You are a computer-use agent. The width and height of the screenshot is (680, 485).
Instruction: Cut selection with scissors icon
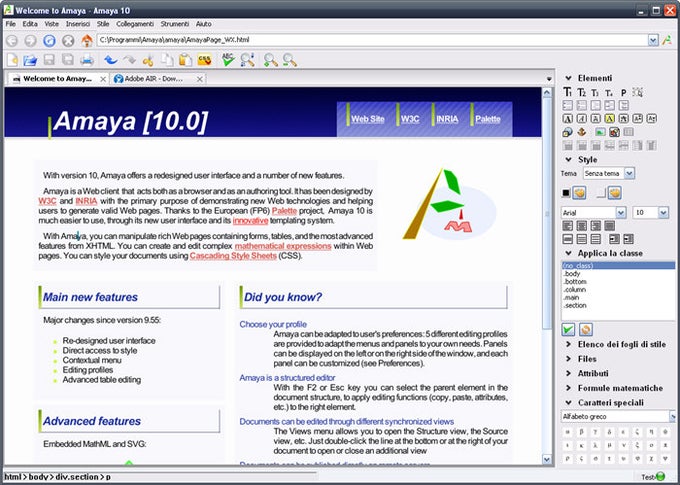point(148,60)
